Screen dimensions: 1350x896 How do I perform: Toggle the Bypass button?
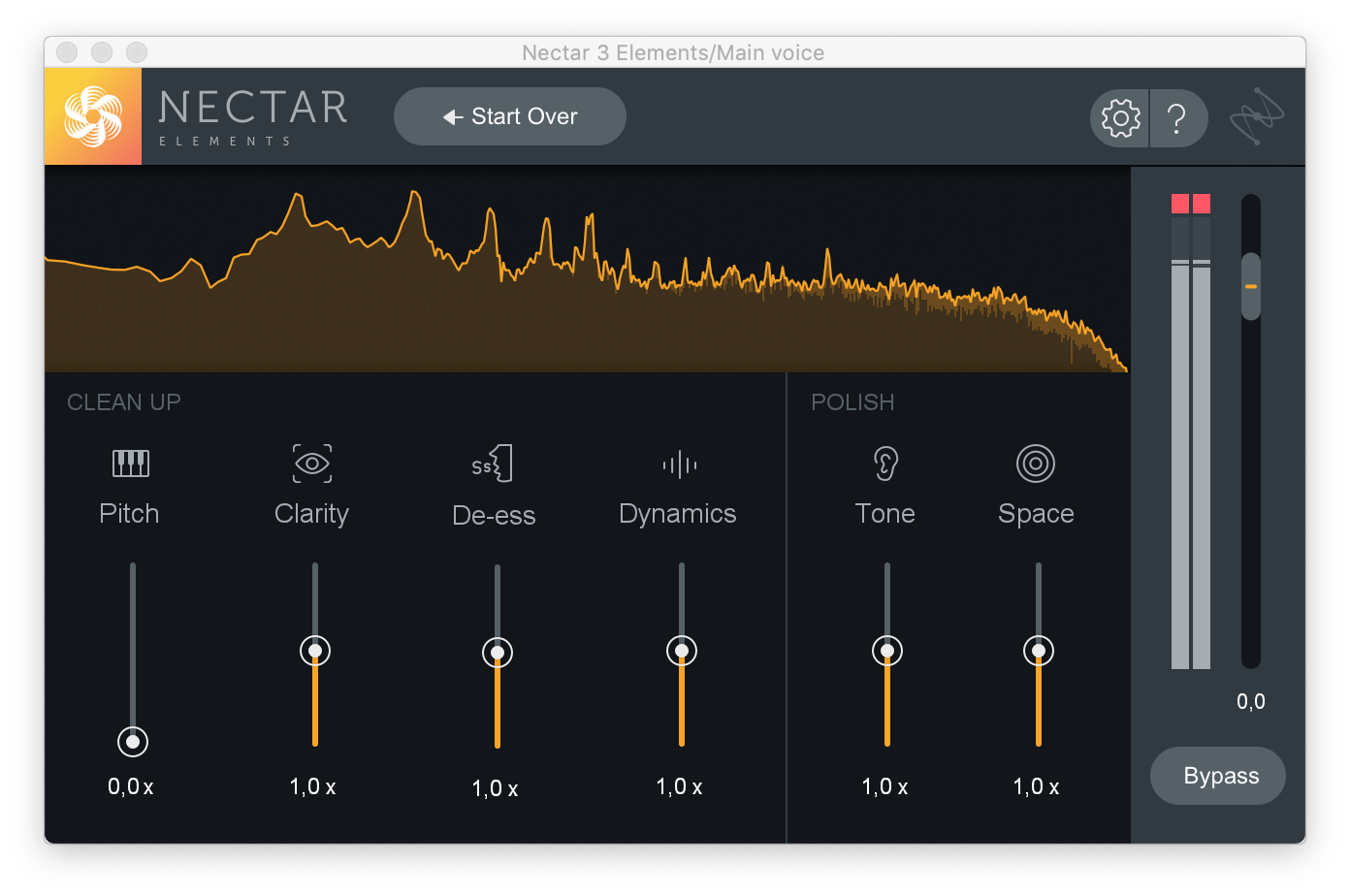(x=1218, y=776)
